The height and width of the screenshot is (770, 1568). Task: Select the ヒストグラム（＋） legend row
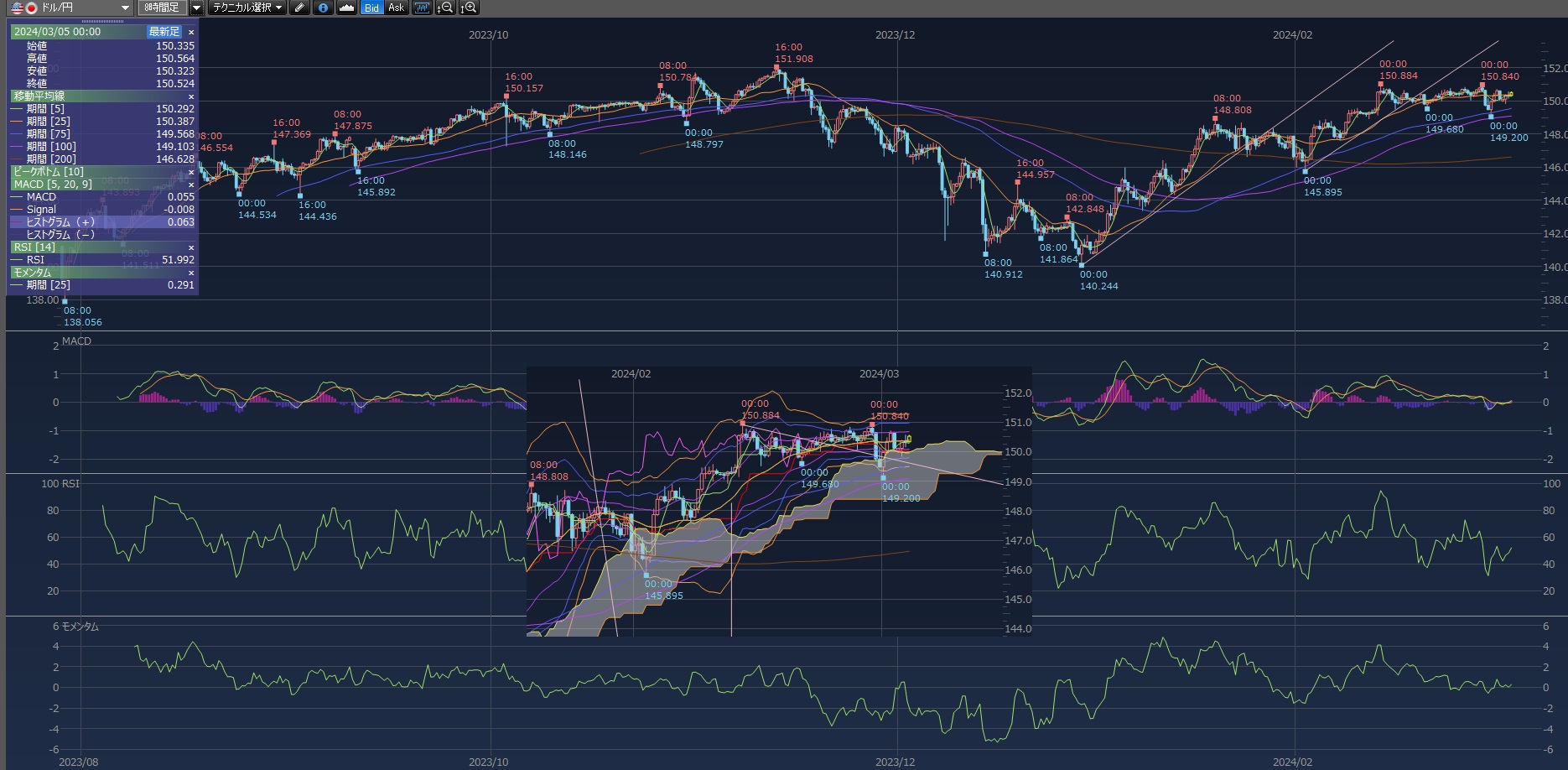pyautogui.click(x=102, y=222)
